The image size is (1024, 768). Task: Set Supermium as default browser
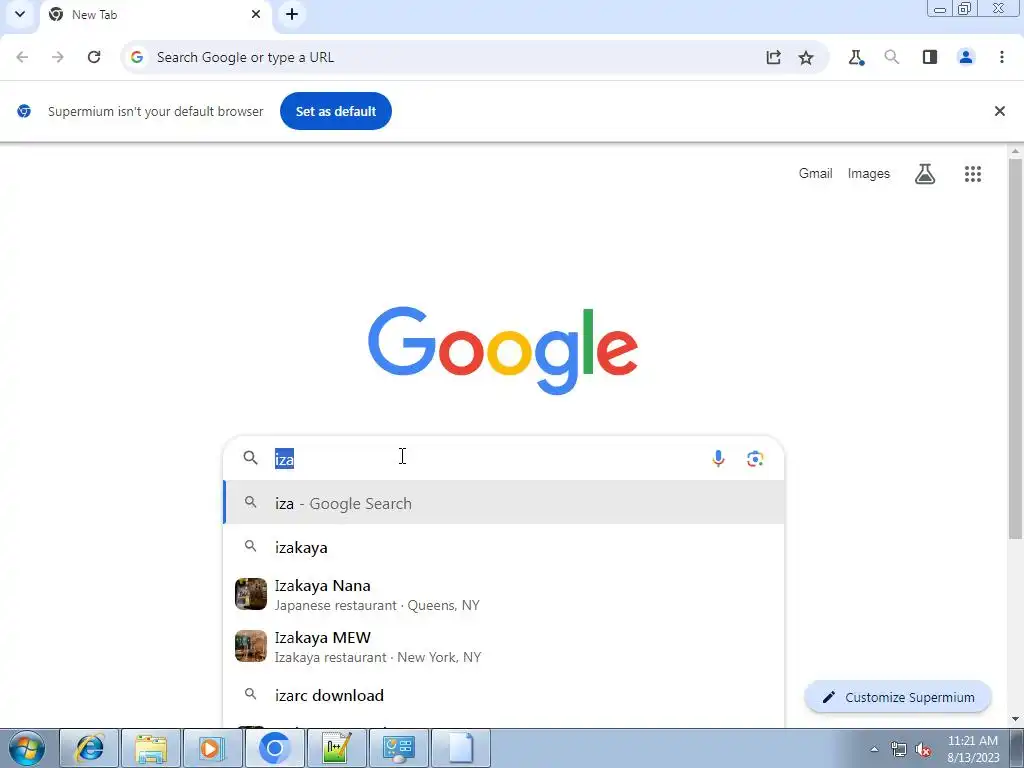pyautogui.click(x=336, y=111)
